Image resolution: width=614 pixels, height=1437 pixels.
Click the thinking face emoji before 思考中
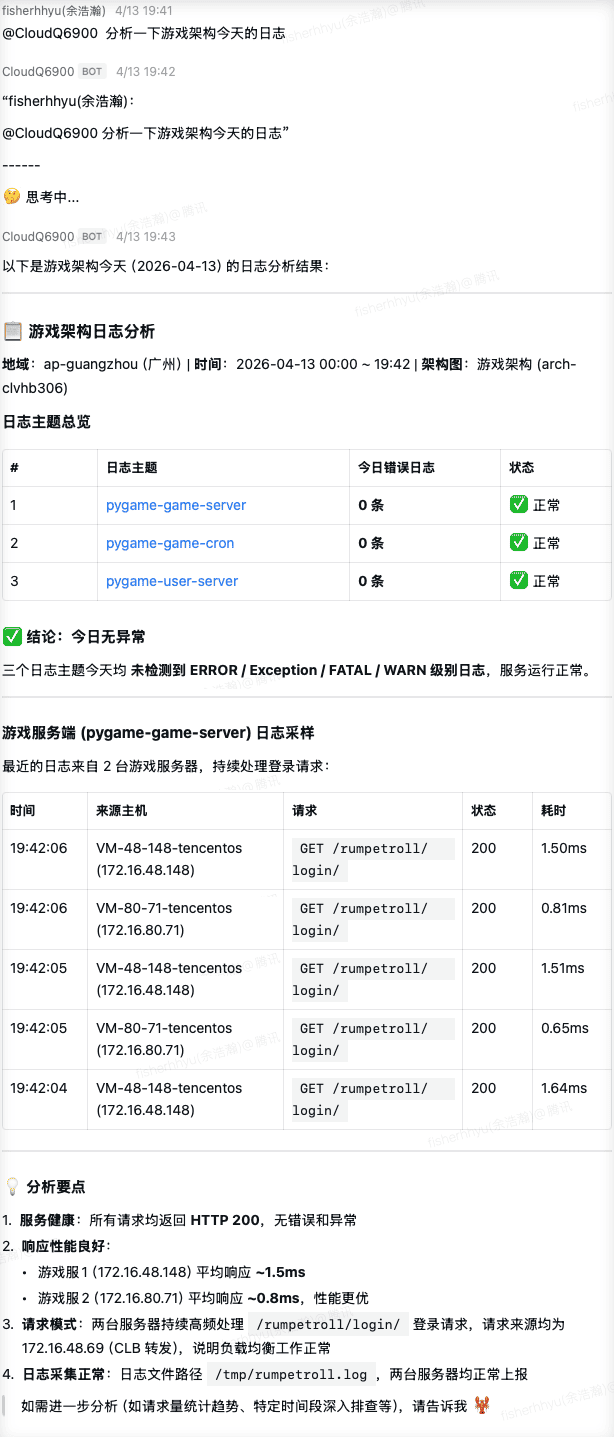click(12, 197)
